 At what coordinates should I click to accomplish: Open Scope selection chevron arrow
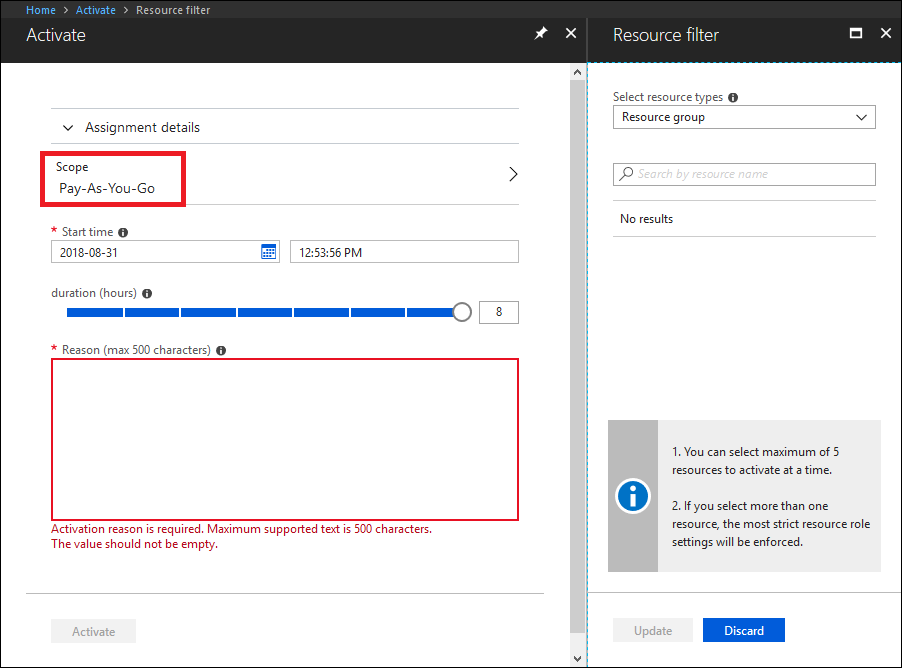513,174
